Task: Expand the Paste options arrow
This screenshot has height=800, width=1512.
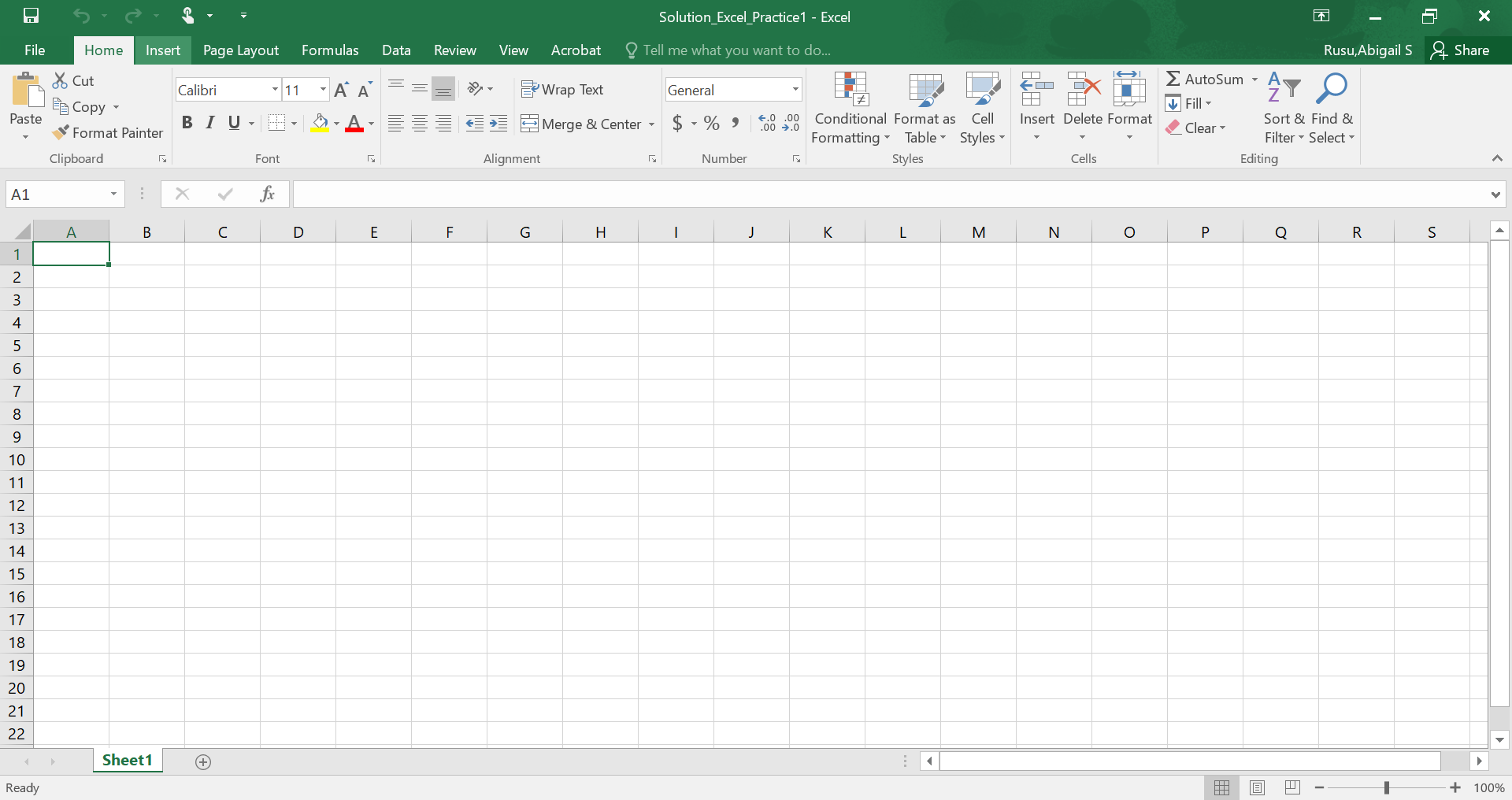Action: tap(25, 137)
